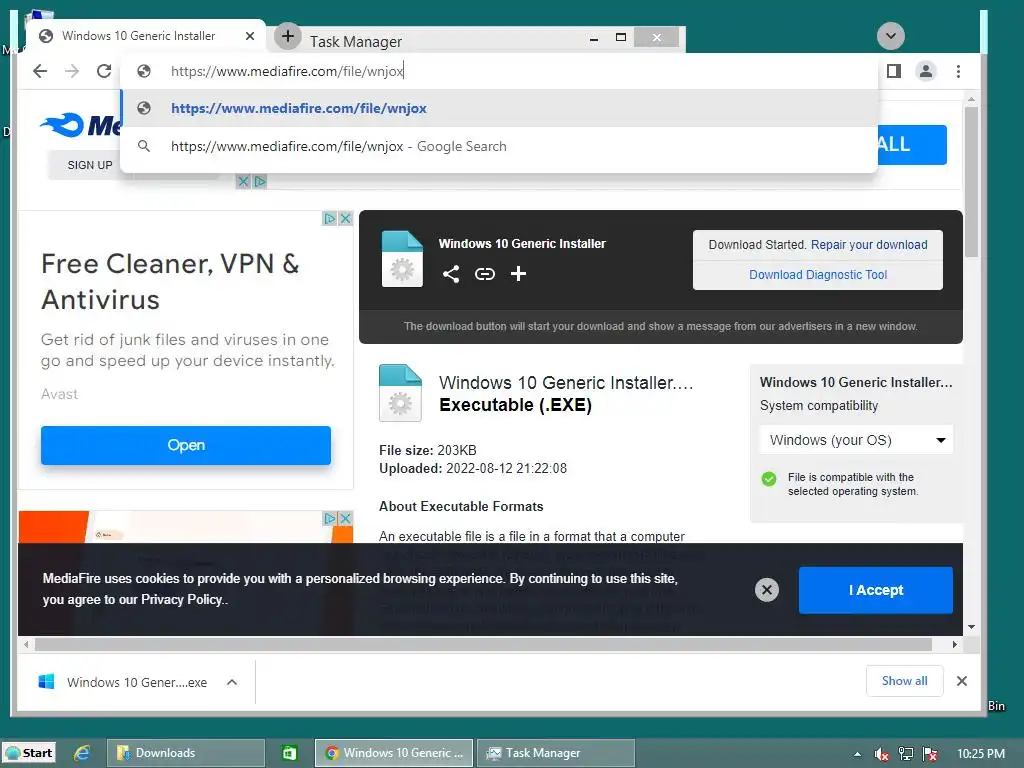Click the Privacy Policy link
The image size is (1024, 768).
coord(182,600)
